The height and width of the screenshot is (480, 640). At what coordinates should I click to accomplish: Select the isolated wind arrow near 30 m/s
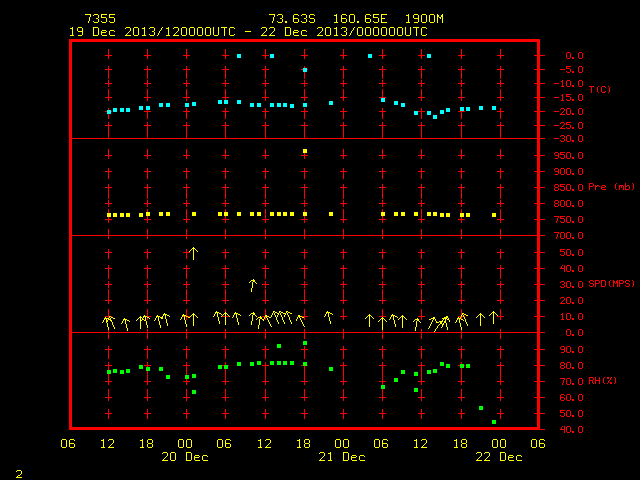click(253, 285)
